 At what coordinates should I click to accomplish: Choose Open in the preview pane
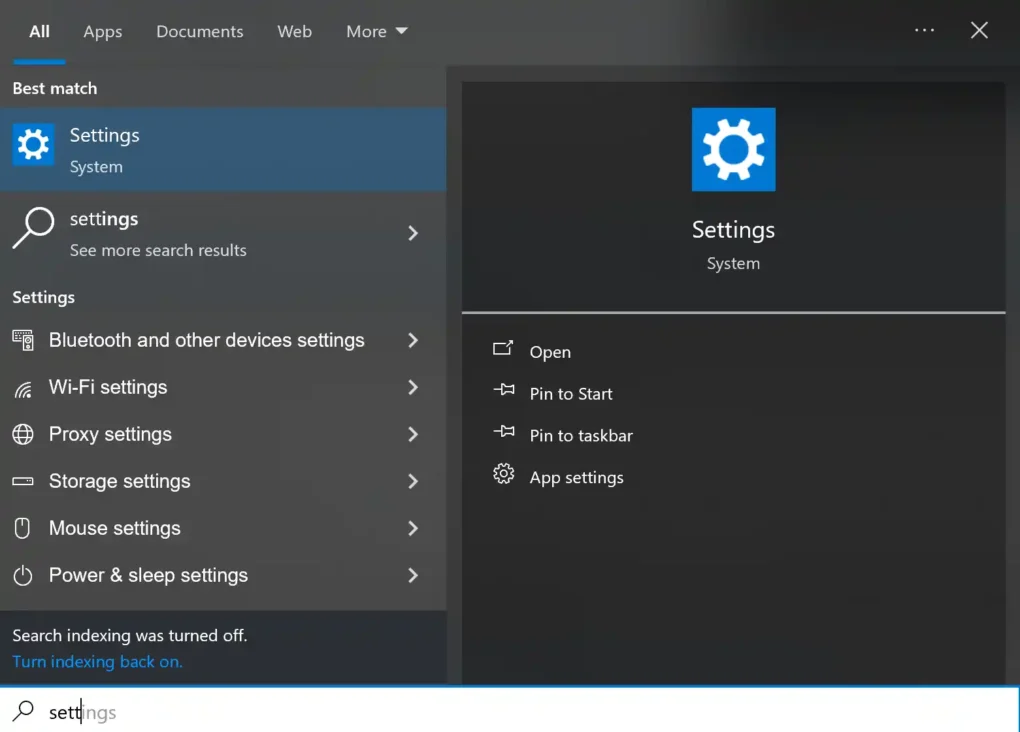pos(550,352)
